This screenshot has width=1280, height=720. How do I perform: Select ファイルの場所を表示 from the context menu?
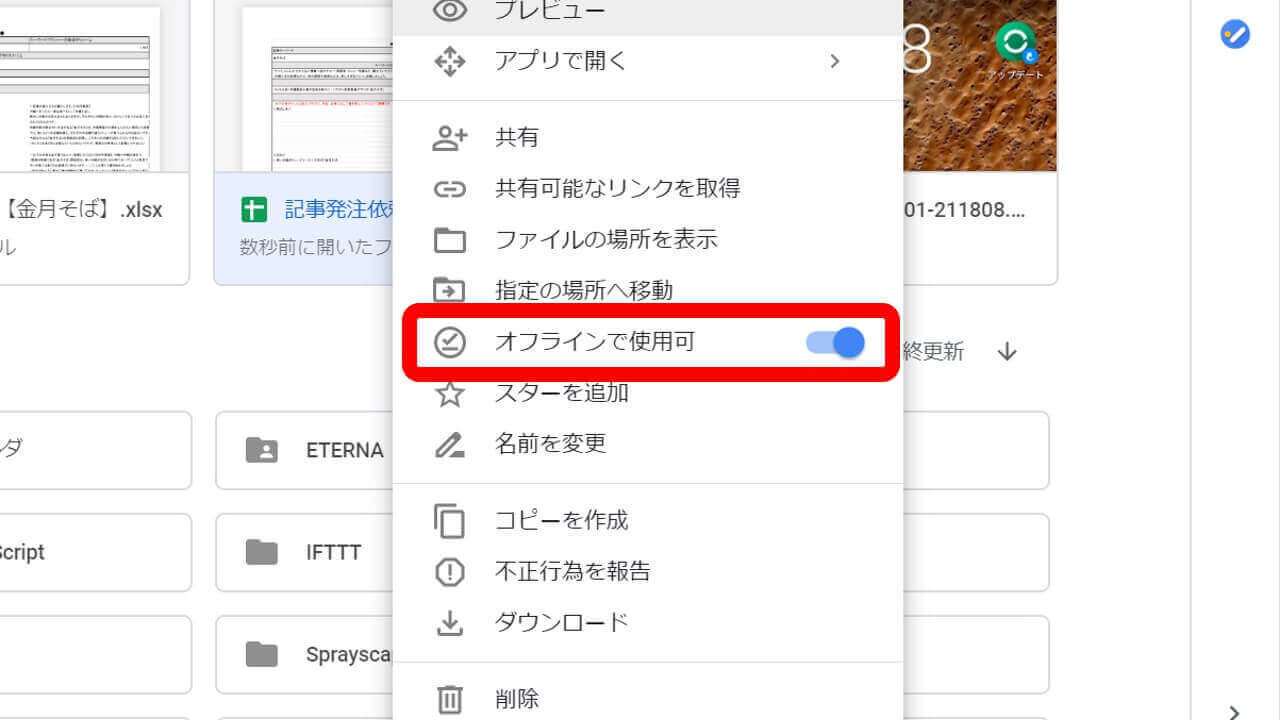606,240
